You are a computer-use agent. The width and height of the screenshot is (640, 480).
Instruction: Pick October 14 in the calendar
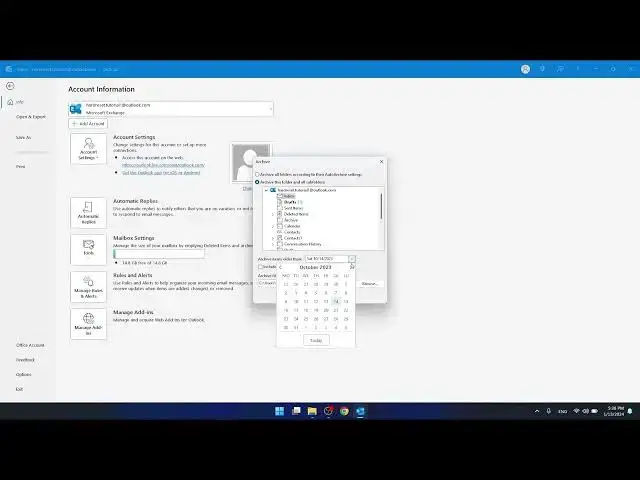tap(336, 302)
